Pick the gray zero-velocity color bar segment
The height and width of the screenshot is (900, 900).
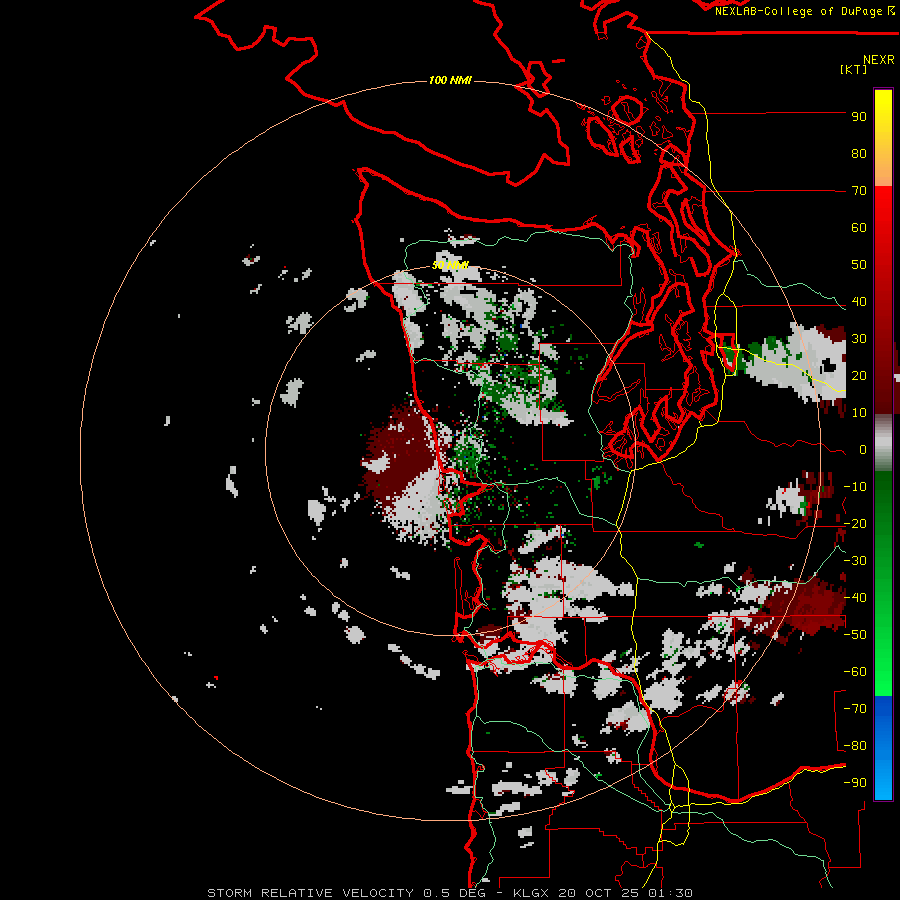[x=883, y=443]
